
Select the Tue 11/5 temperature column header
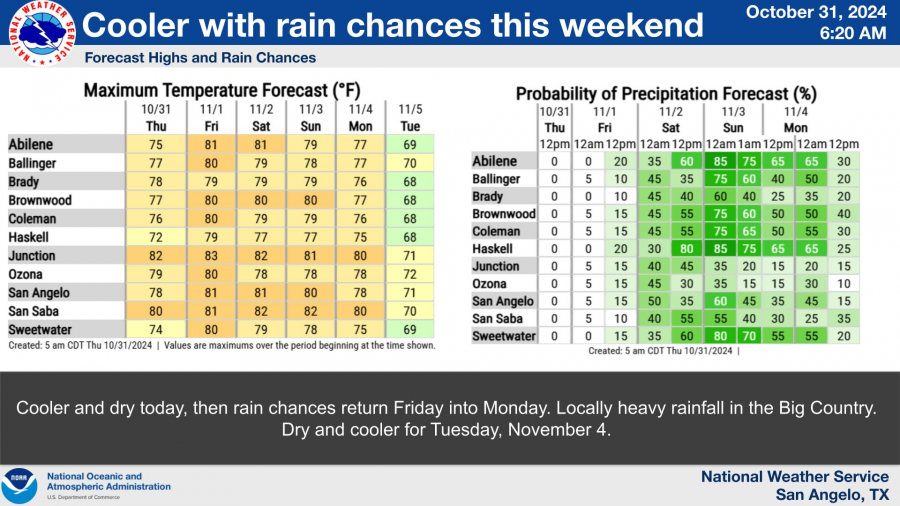[x=410, y=117]
